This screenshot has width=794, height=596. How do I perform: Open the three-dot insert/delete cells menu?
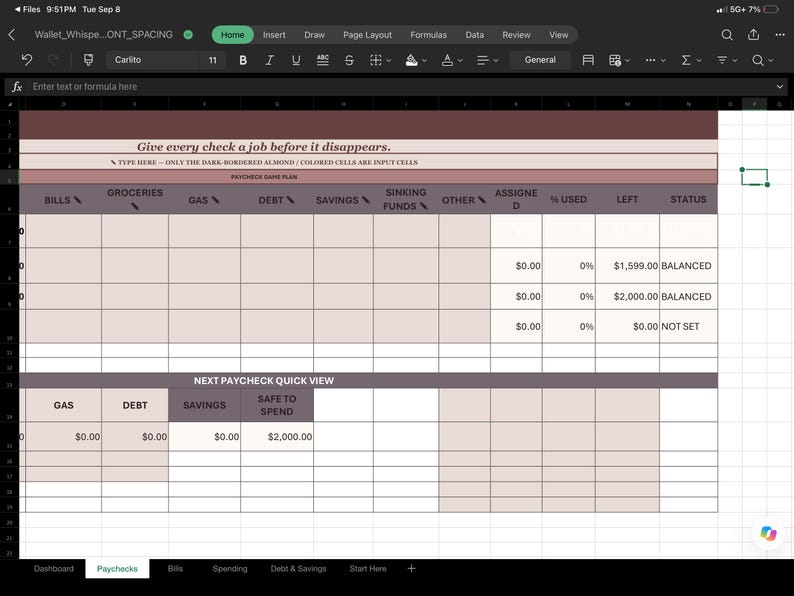pyautogui.click(x=651, y=60)
